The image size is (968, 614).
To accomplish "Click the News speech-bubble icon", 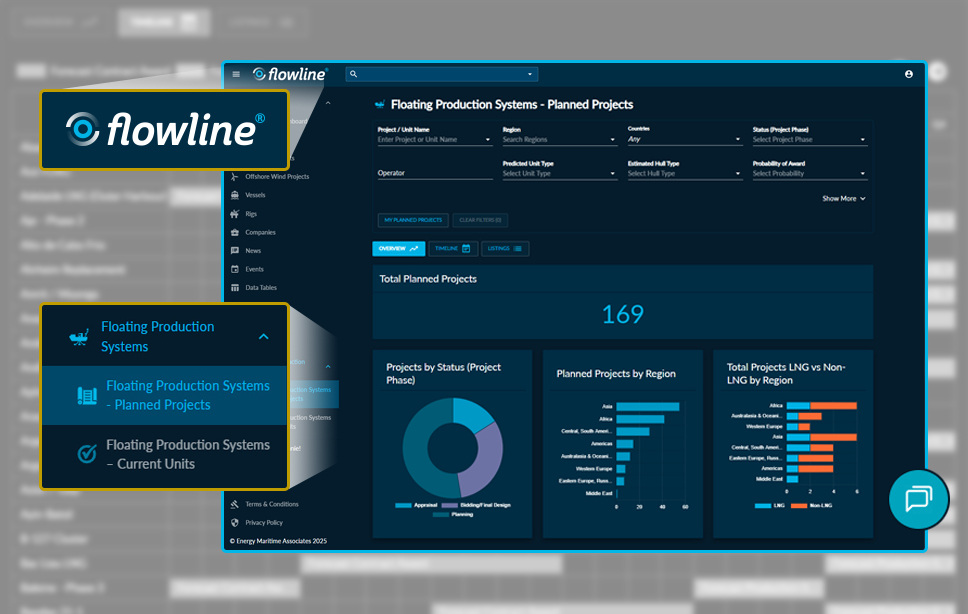I will 235,251.
